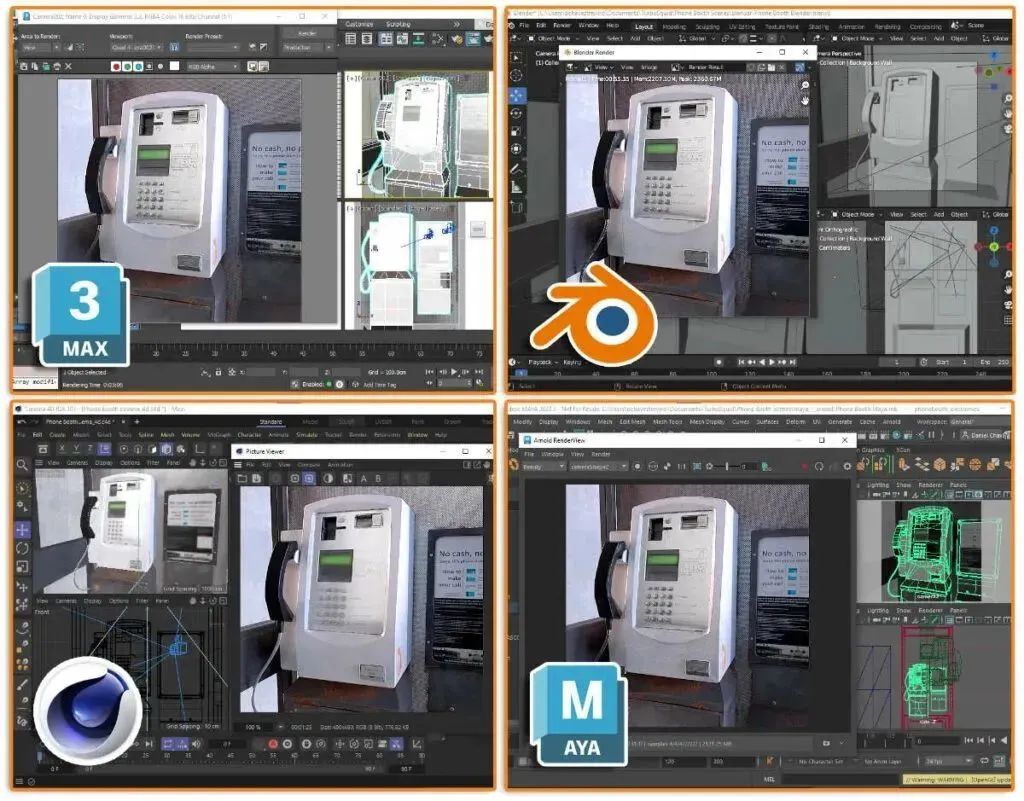Screen dimensions: 1024x801
Task: Select the Move tool in Cinema 4D left toolbar
Action: click(22, 529)
